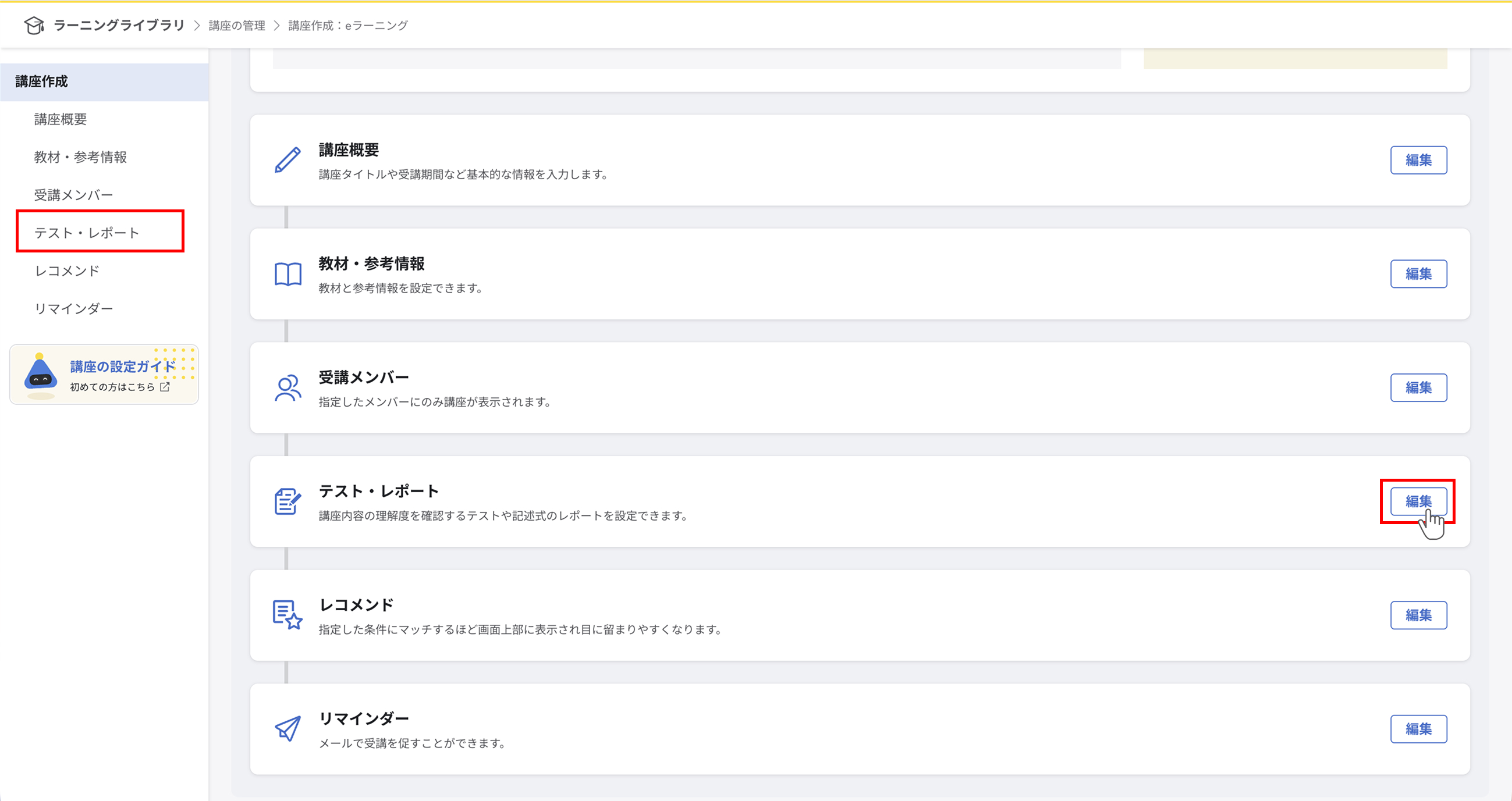Click the 編集 button for リマインダー

tap(1419, 729)
